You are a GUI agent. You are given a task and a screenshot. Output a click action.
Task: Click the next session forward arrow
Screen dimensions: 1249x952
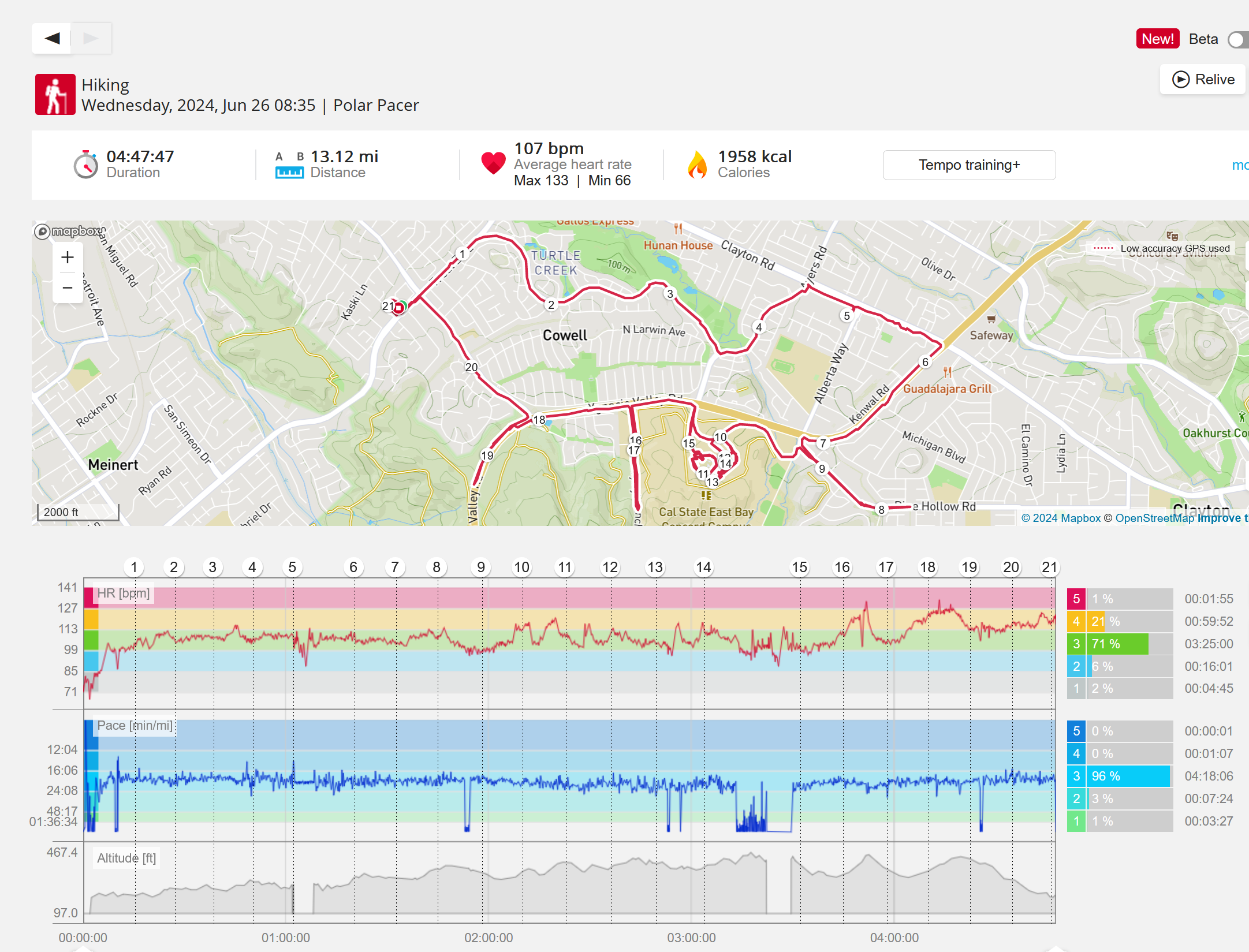point(91,39)
